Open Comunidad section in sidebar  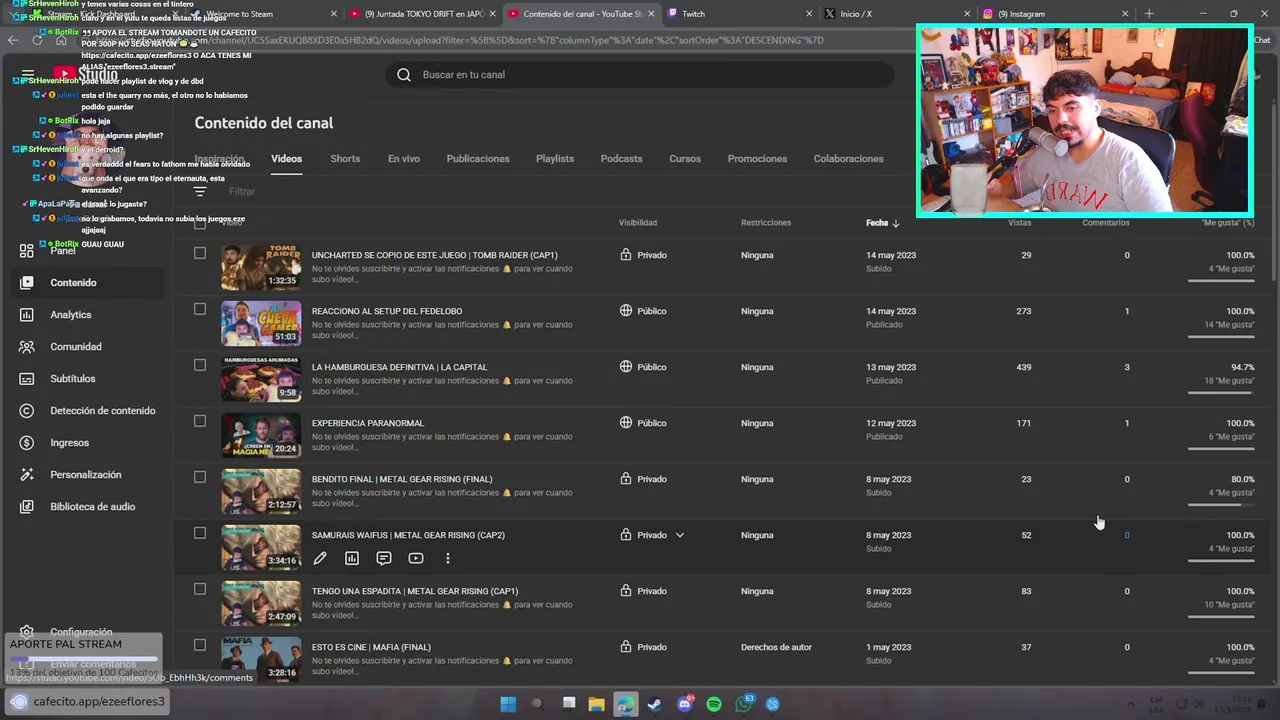point(75,347)
